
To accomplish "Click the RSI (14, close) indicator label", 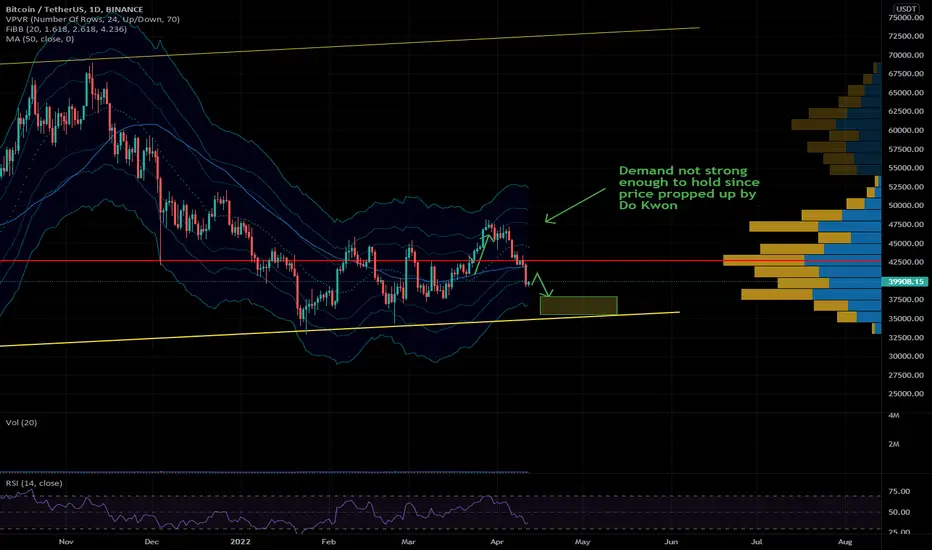I will pos(34,483).
